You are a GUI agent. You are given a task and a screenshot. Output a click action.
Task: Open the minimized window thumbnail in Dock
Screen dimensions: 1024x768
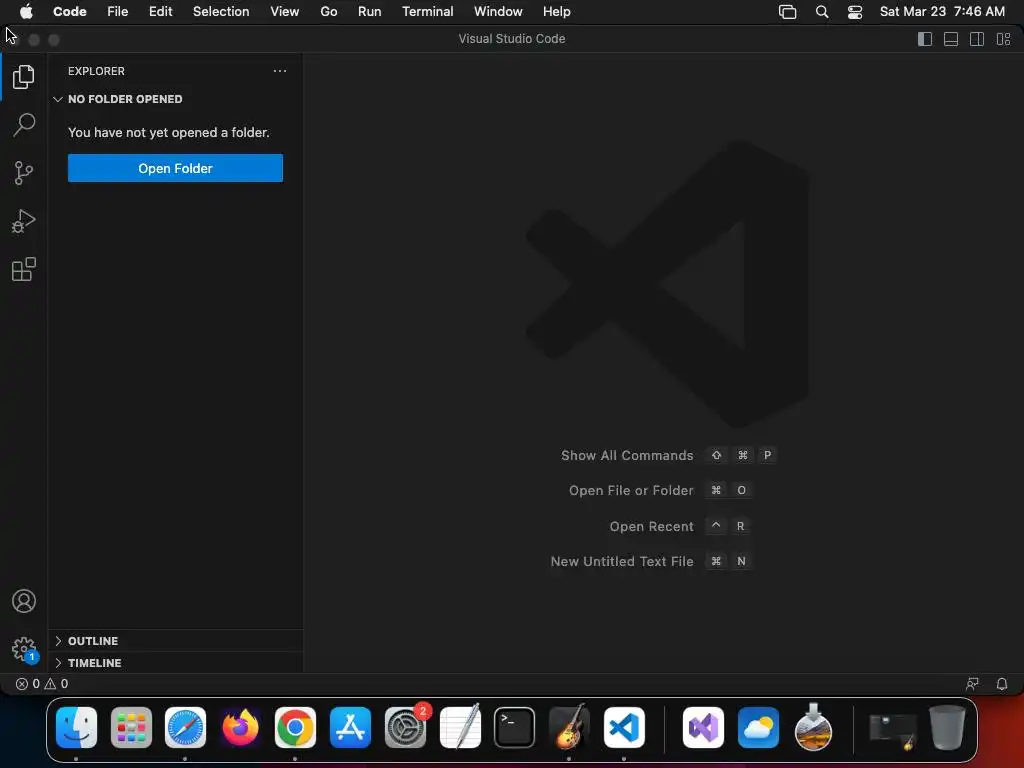click(892, 730)
